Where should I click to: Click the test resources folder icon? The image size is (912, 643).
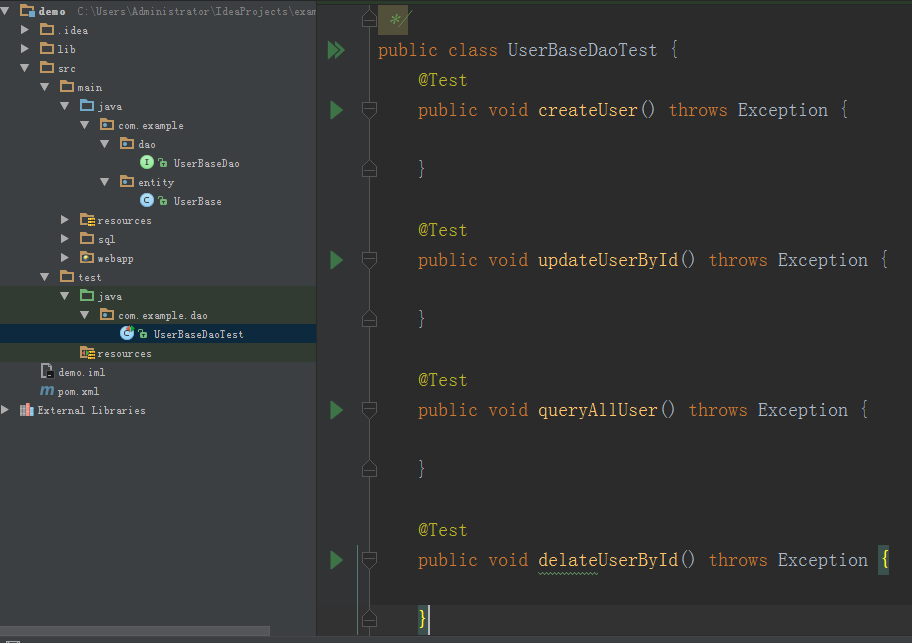coord(87,353)
